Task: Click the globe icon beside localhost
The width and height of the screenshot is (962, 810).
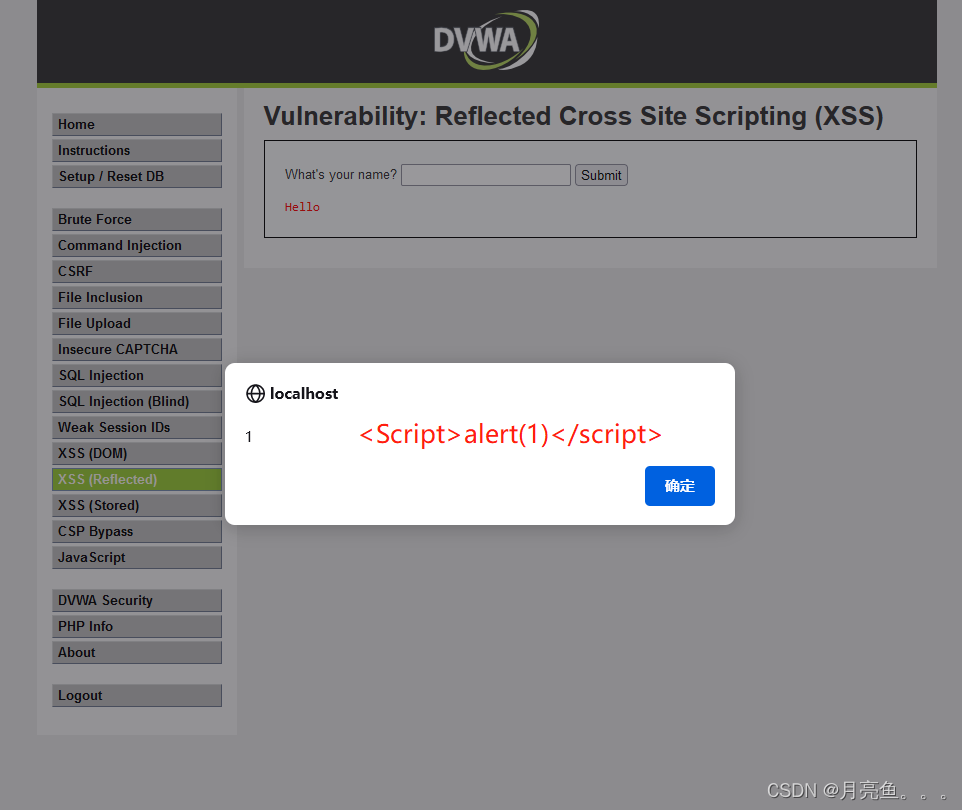Action: 255,393
